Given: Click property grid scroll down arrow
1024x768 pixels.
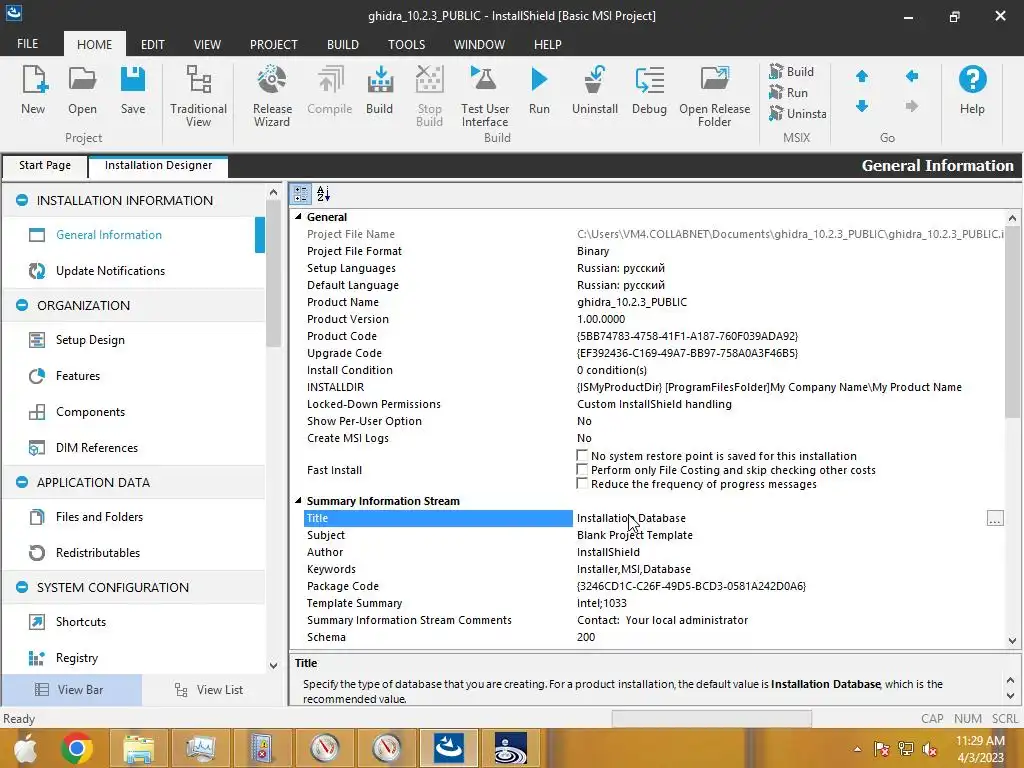Looking at the screenshot, I should pos(1012,641).
